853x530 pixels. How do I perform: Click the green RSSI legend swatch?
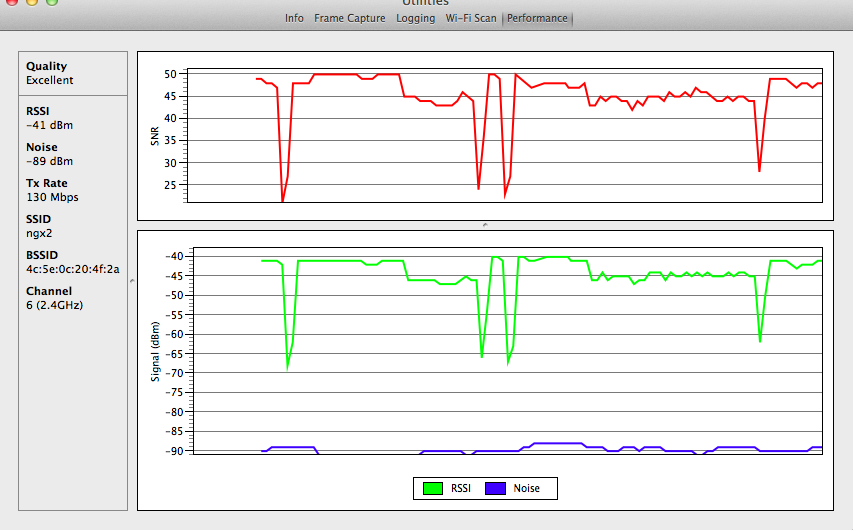pyautogui.click(x=433, y=488)
